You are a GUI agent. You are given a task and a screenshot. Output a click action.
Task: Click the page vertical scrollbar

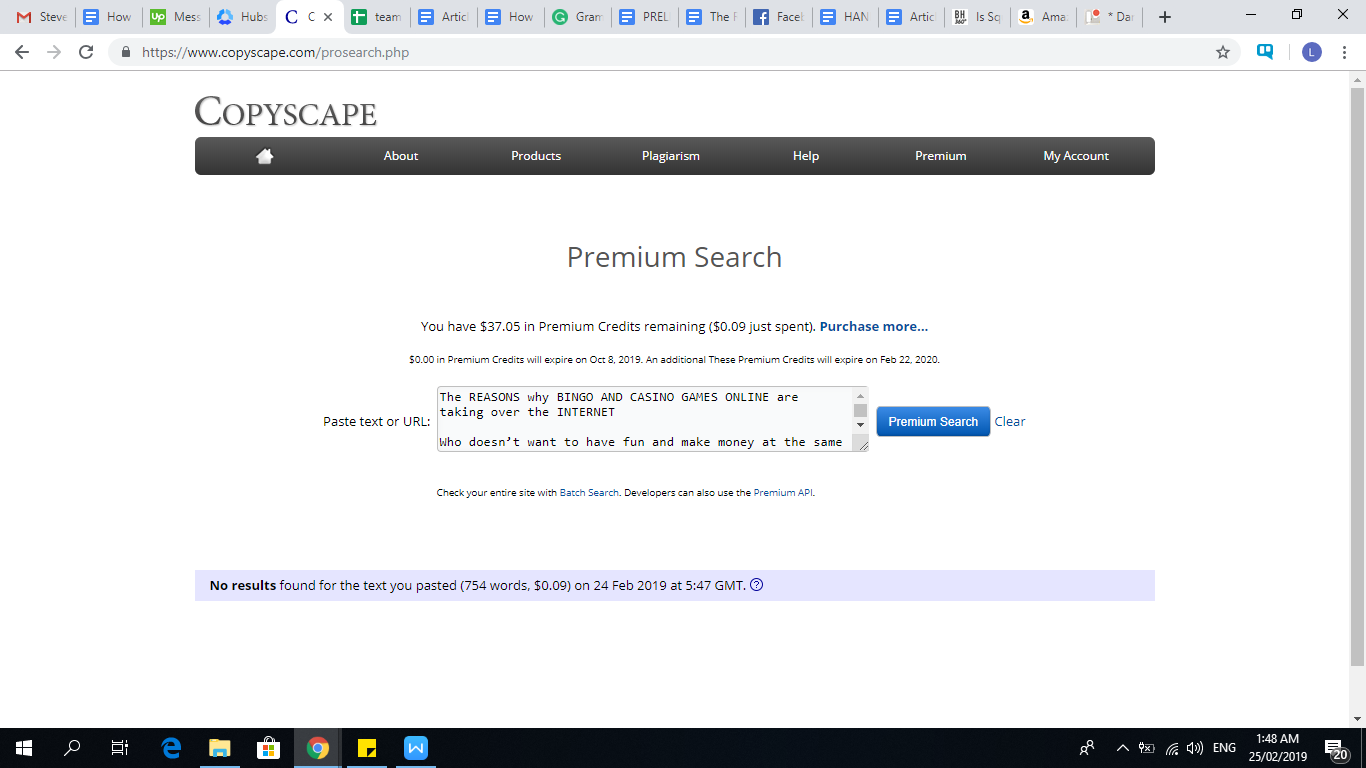1357,376
